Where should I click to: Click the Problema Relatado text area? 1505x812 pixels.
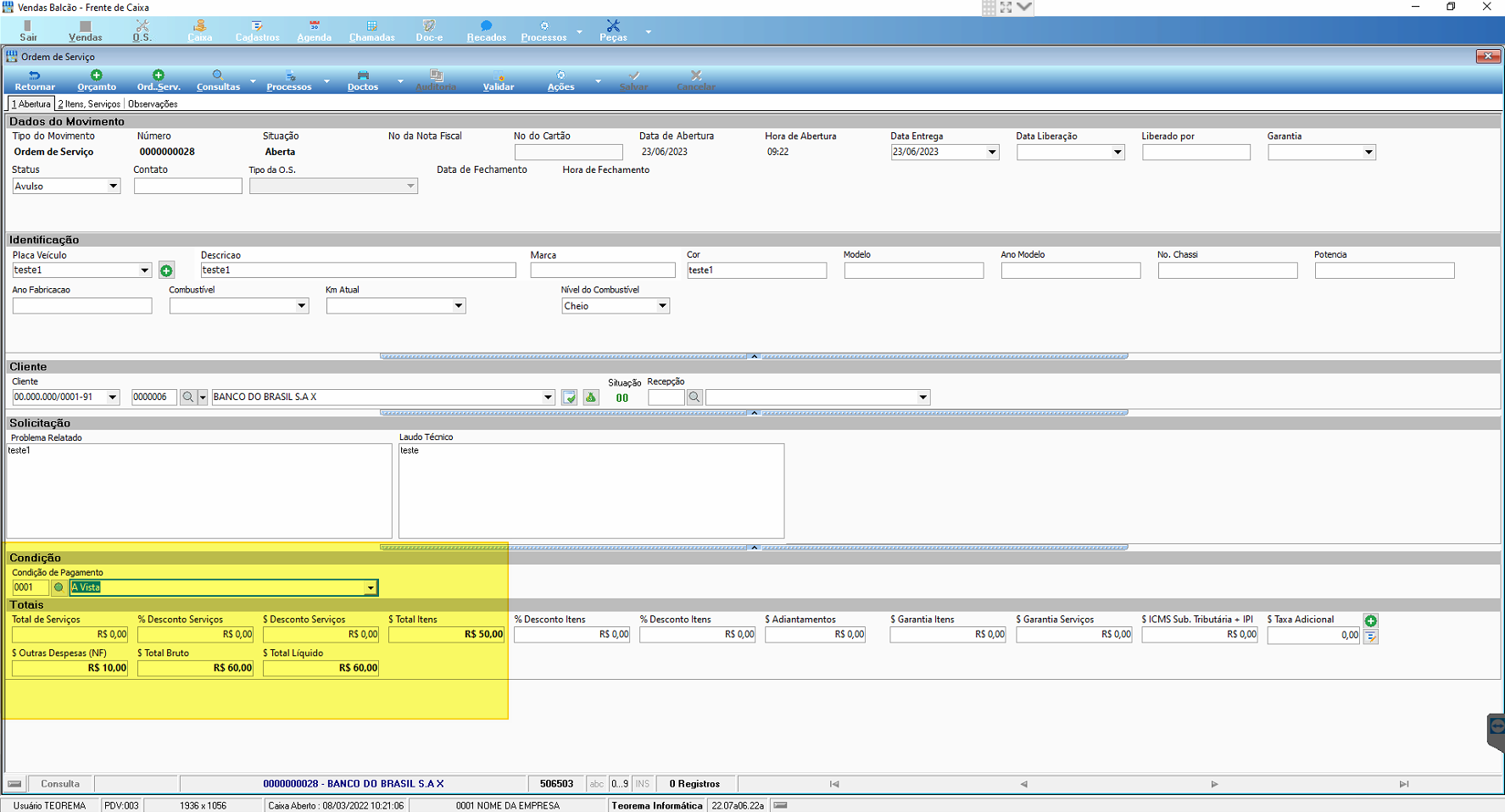point(199,491)
